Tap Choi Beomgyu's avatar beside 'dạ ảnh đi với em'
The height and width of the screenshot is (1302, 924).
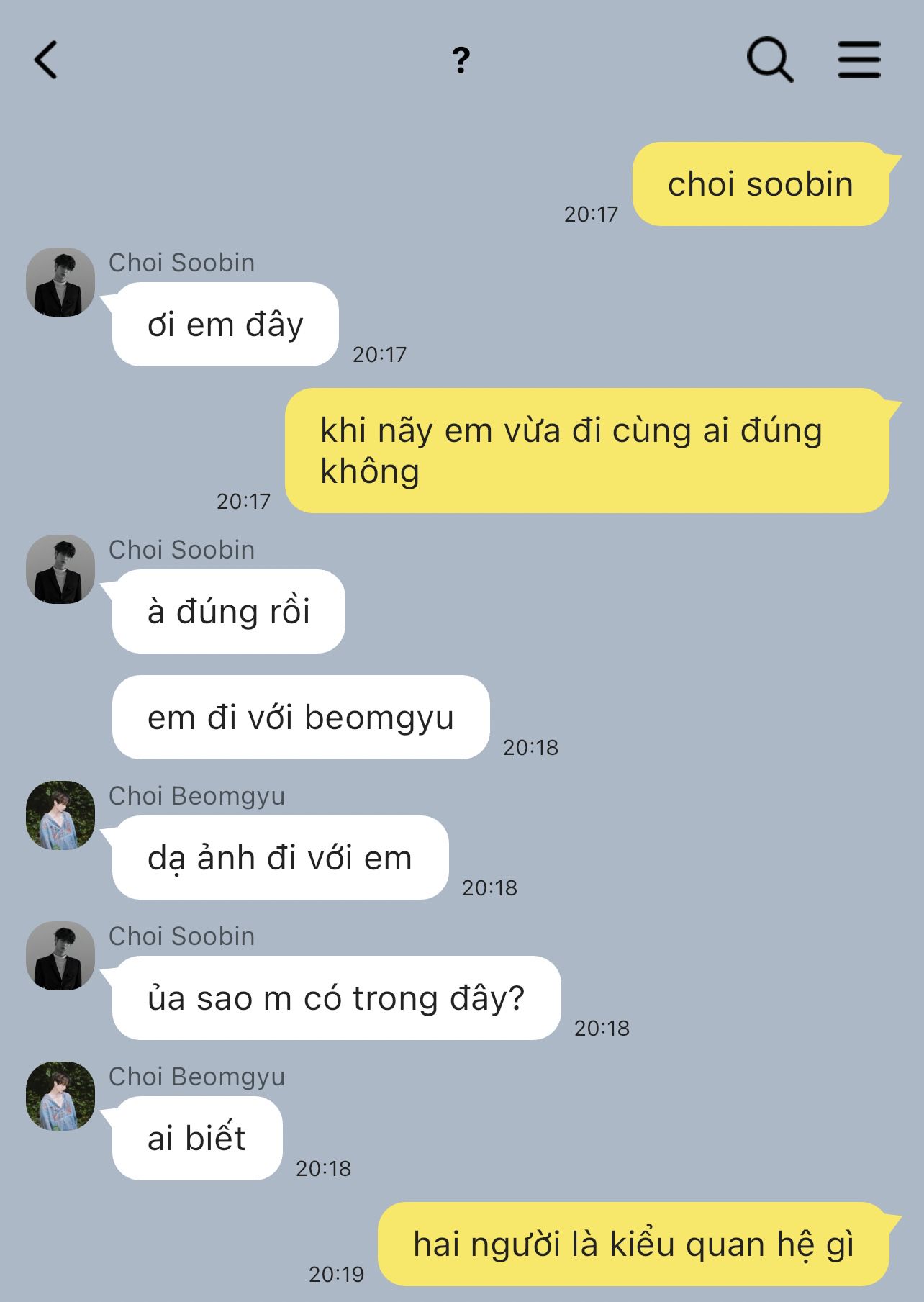60,815
